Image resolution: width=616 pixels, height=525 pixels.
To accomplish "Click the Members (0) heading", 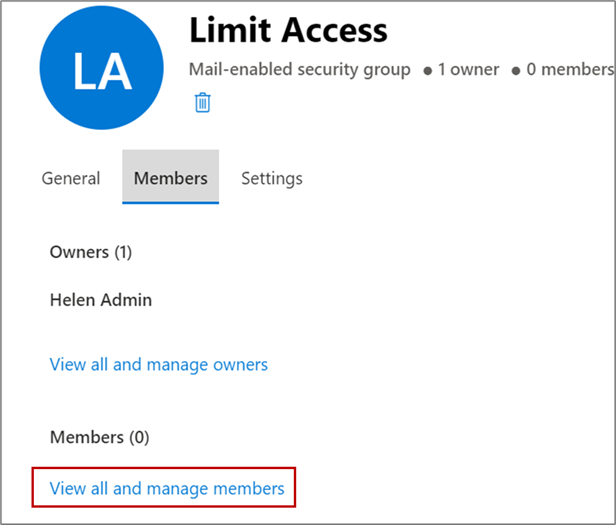I will (100, 437).
